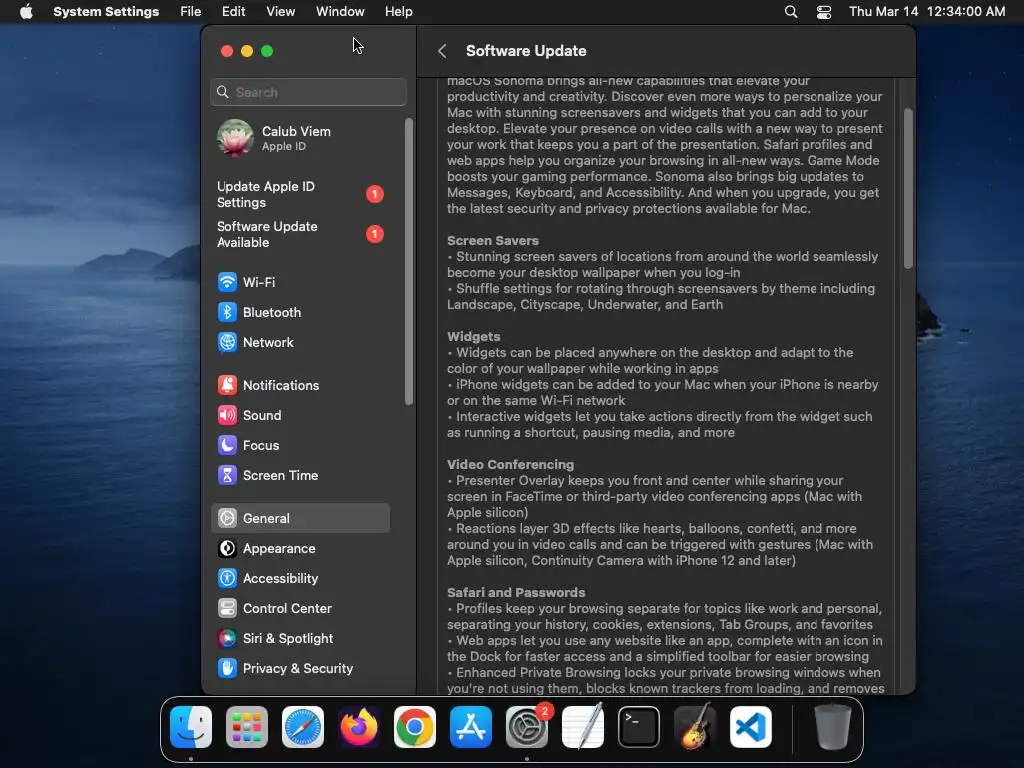Screen dimensions: 1024x768
Task: Open Control Center in menu bar
Action: point(824,12)
